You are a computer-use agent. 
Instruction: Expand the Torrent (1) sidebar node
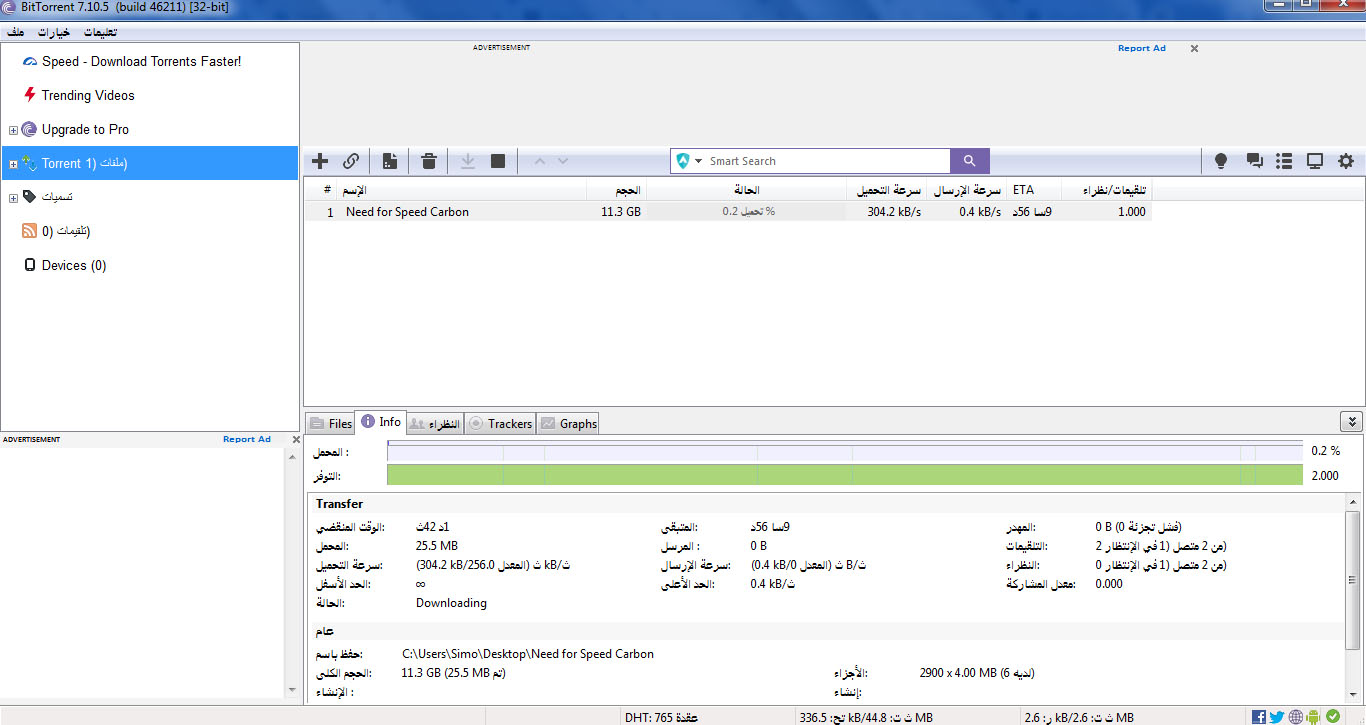13,164
